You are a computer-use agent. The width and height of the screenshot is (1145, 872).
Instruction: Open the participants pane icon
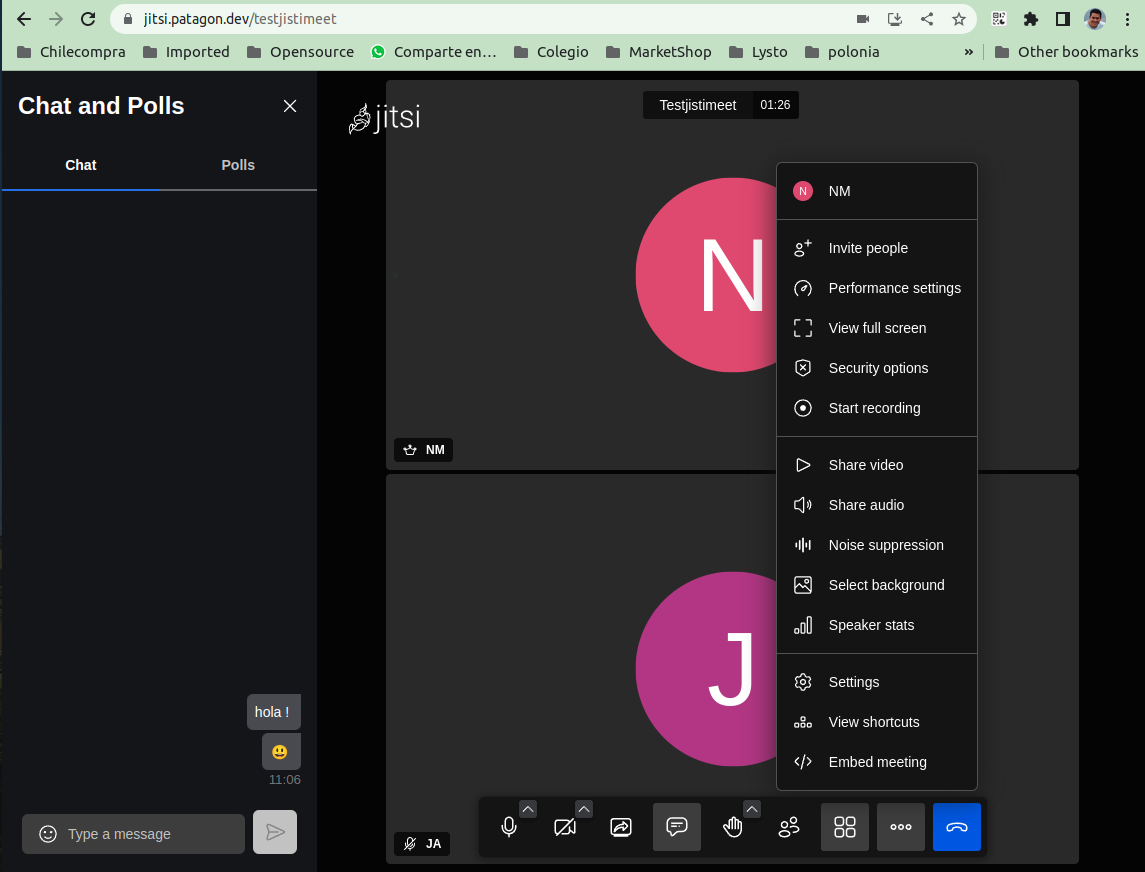click(x=789, y=827)
